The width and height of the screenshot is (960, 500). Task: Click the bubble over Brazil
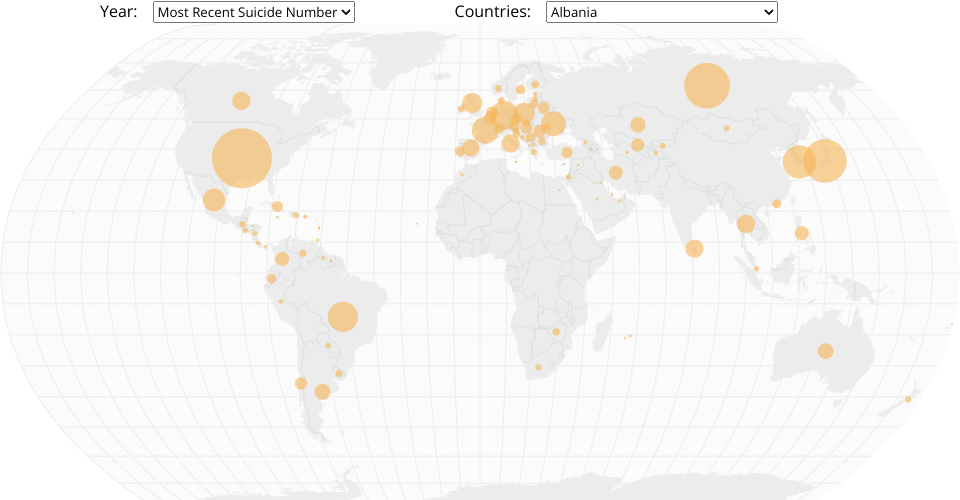pyautogui.click(x=343, y=317)
